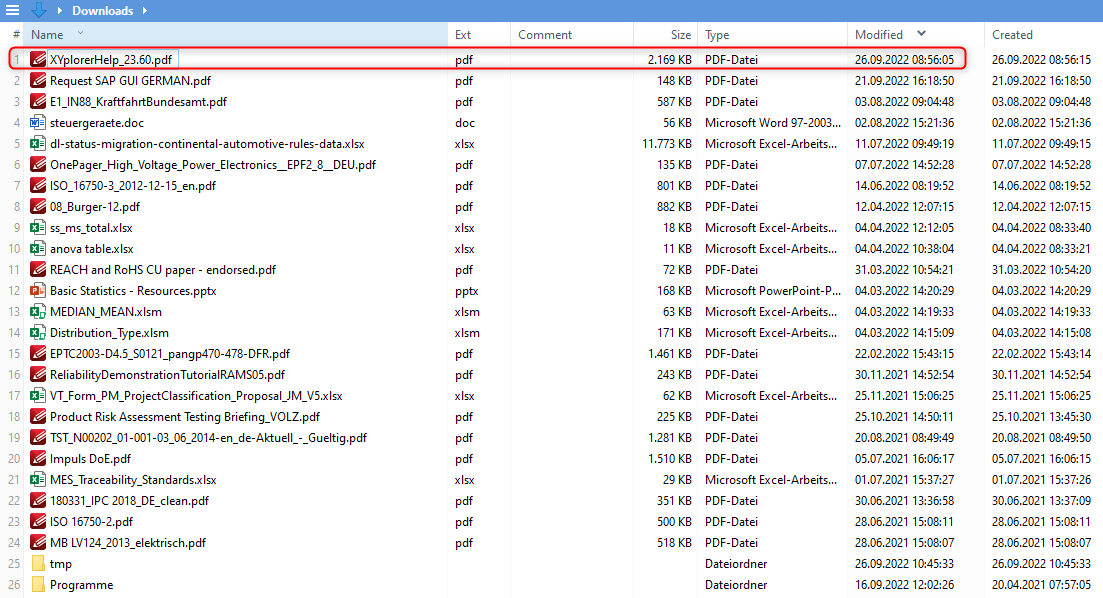Open the hamburger menu in address bar

pos(13,10)
